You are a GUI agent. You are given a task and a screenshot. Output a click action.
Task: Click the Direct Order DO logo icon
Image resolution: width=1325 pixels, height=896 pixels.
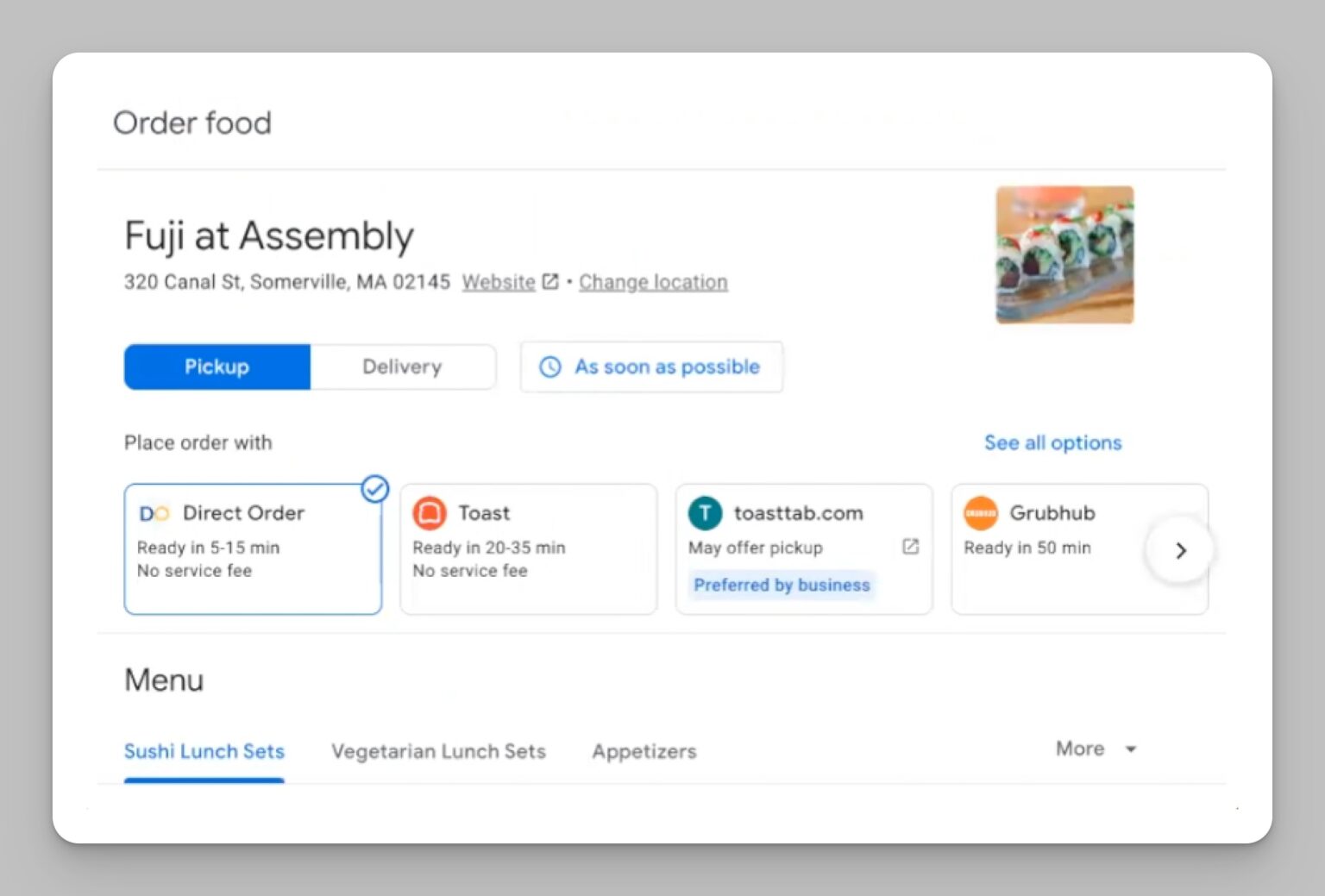click(154, 514)
